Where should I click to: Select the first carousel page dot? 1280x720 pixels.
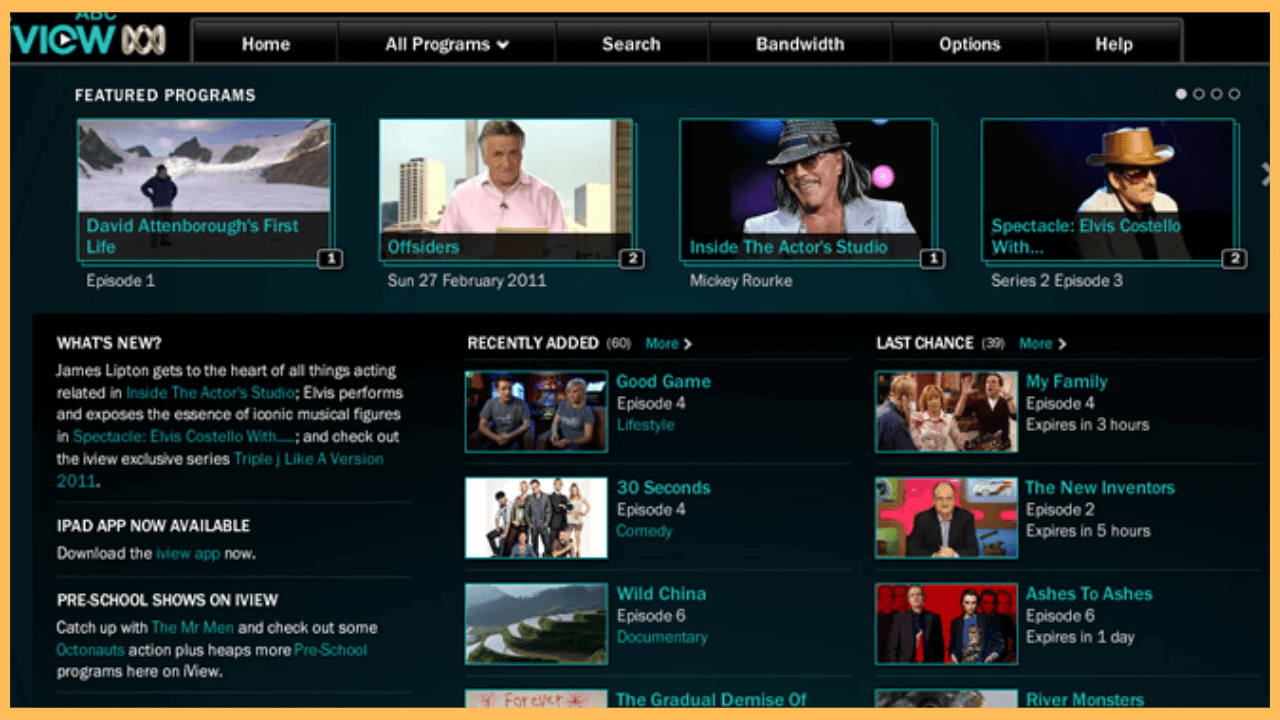click(1181, 94)
